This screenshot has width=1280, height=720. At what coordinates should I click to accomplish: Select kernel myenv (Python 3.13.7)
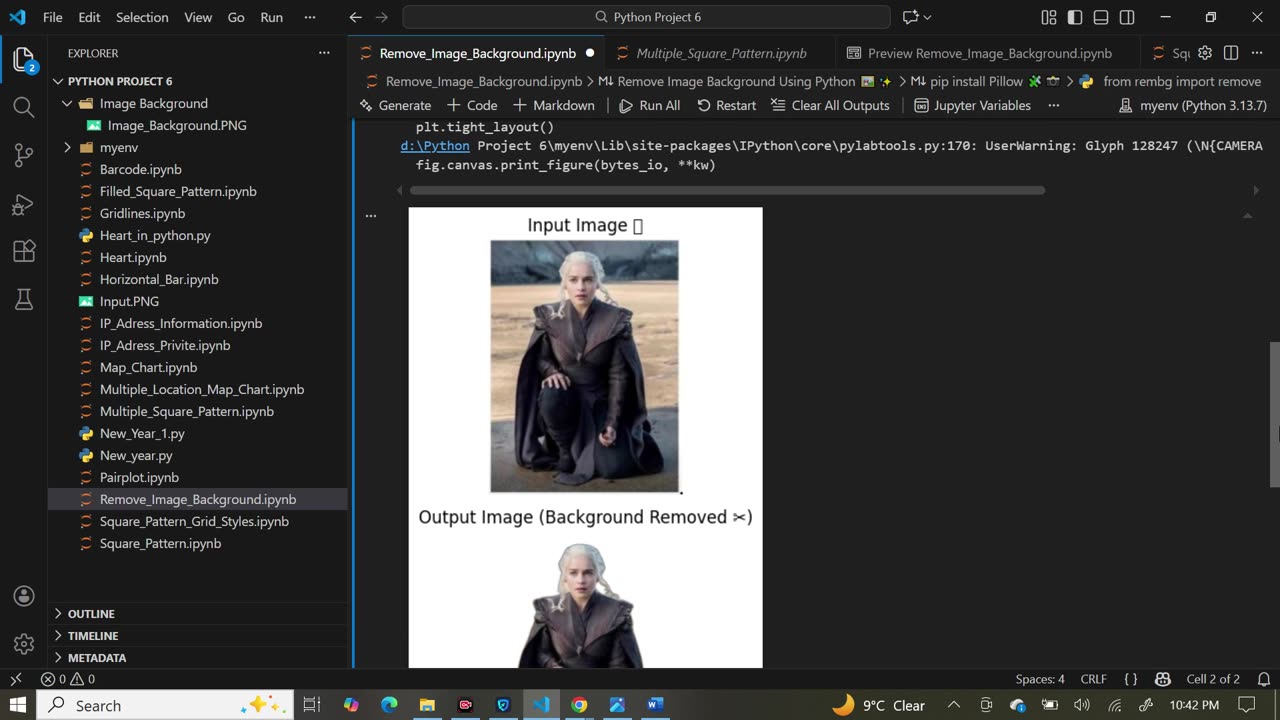[1193, 105]
